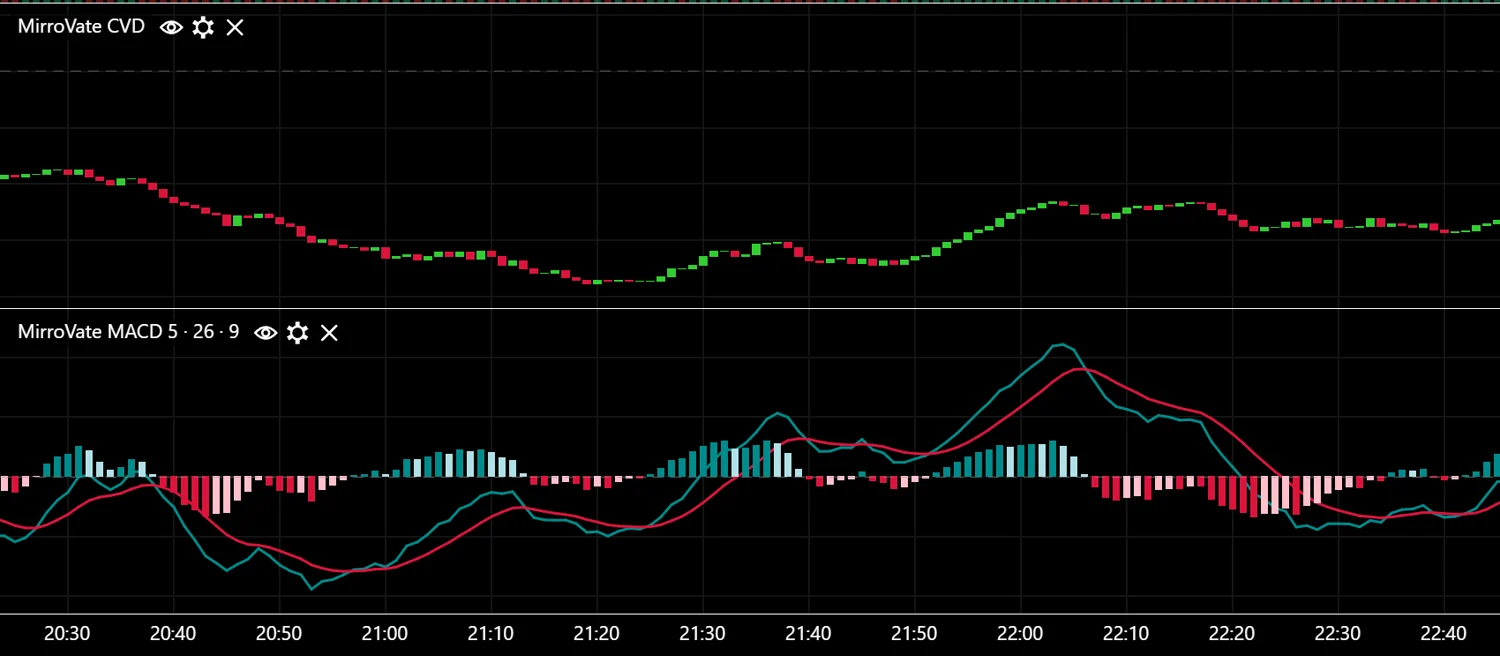Click the MirroVate MACD 5 · 26 · 9 title

[x=128, y=332]
